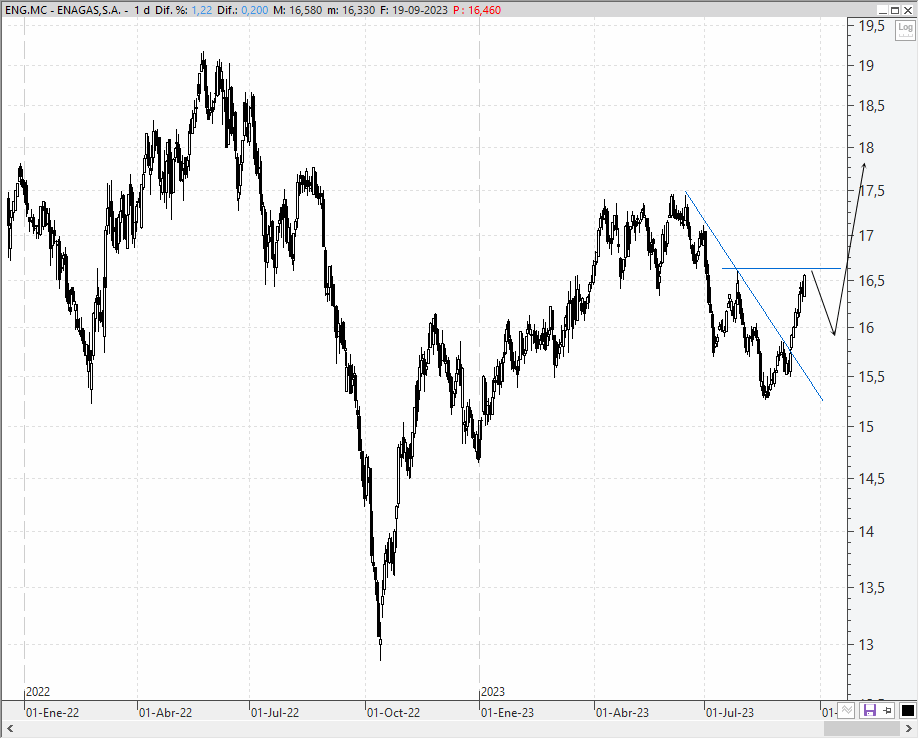Image resolution: width=919 pixels, height=739 pixels.
Task: Click the 18,5 price axis label
Action: (x=872, y=106)
